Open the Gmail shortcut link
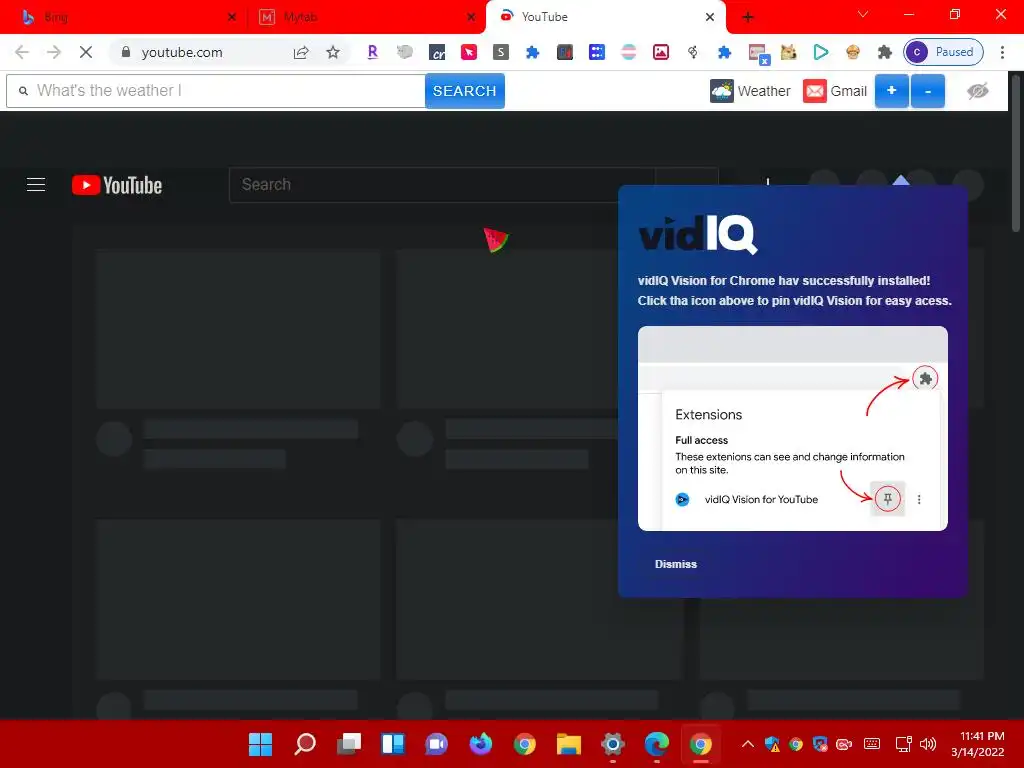1024x768 pixels. [835, 91]
